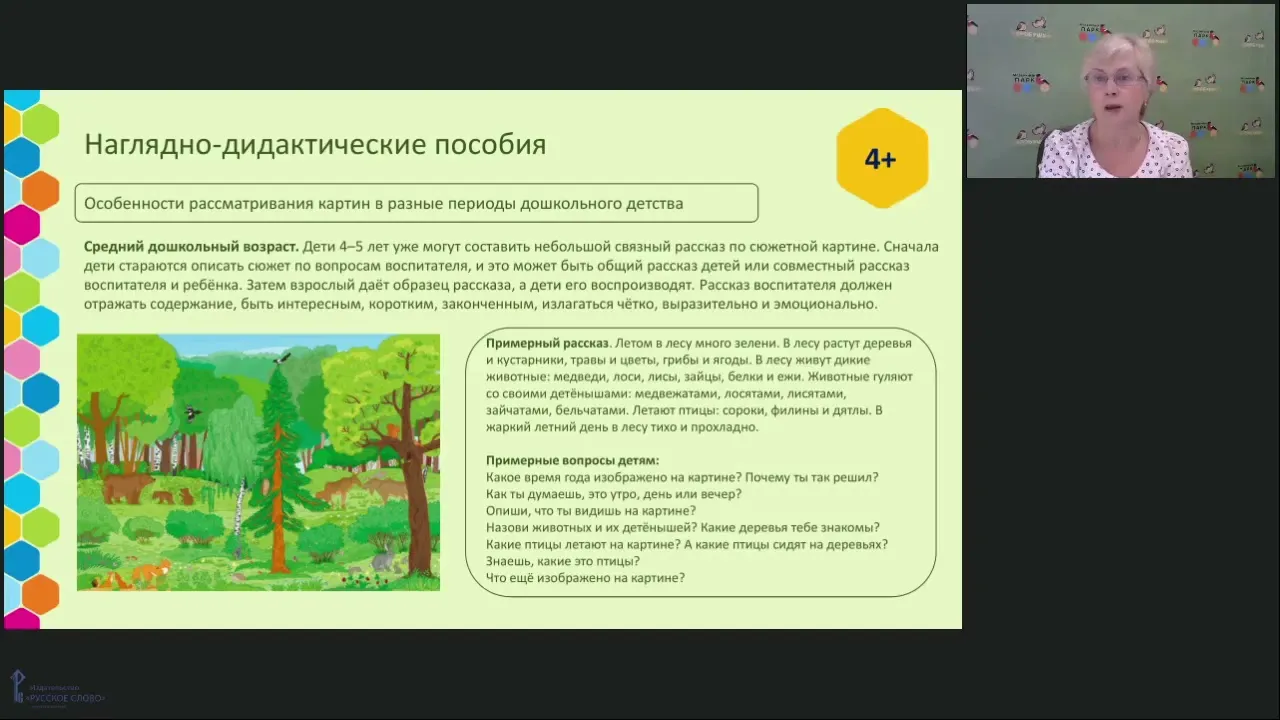This screenshot has width=1280, height=720.
Task: Click the heading Наглядно-дидактические пособия
Action: (x=315, y=144)
